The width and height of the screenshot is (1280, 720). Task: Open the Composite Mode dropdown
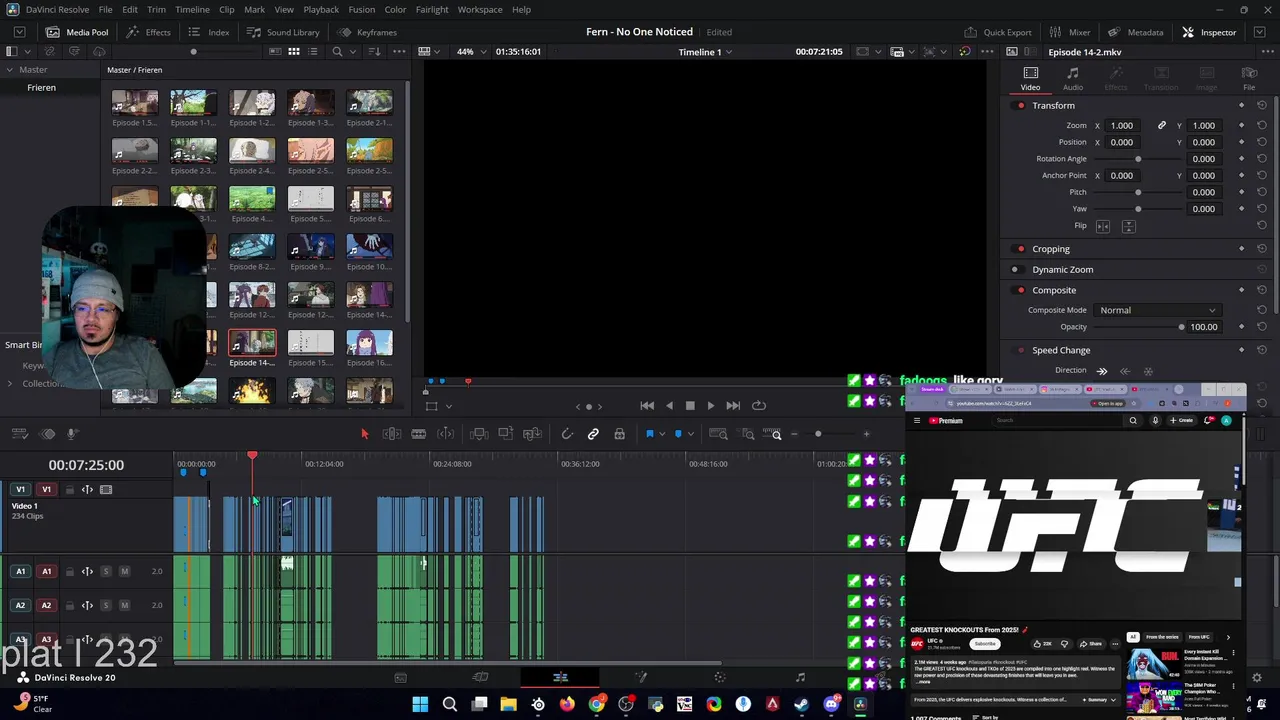(1157, 310)
